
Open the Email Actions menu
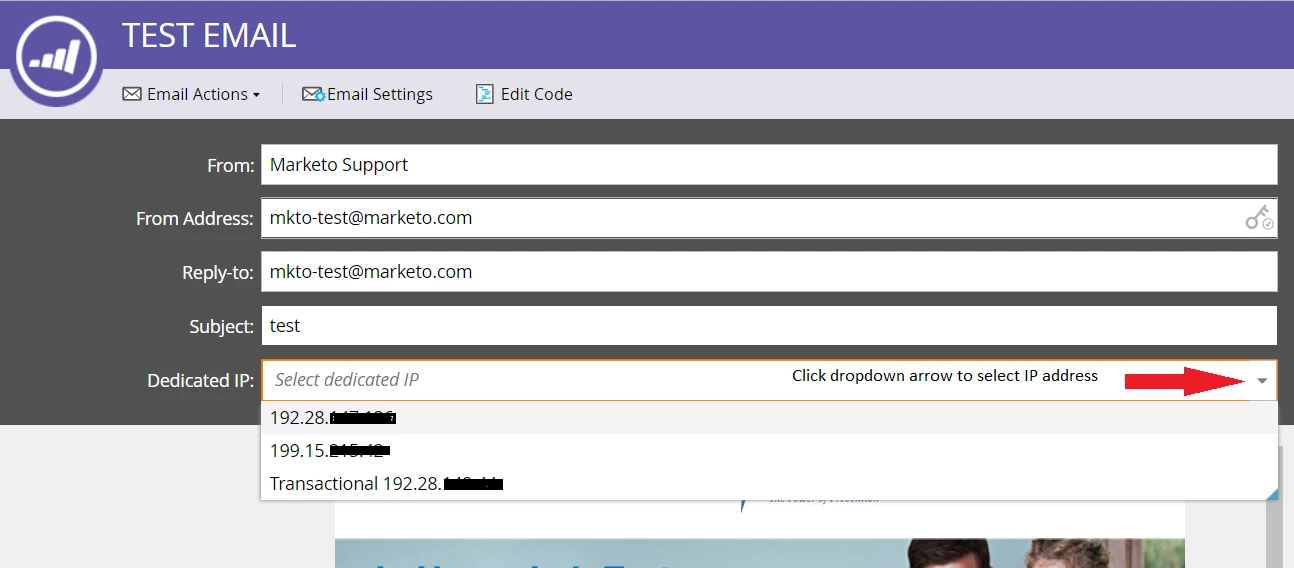191,94
